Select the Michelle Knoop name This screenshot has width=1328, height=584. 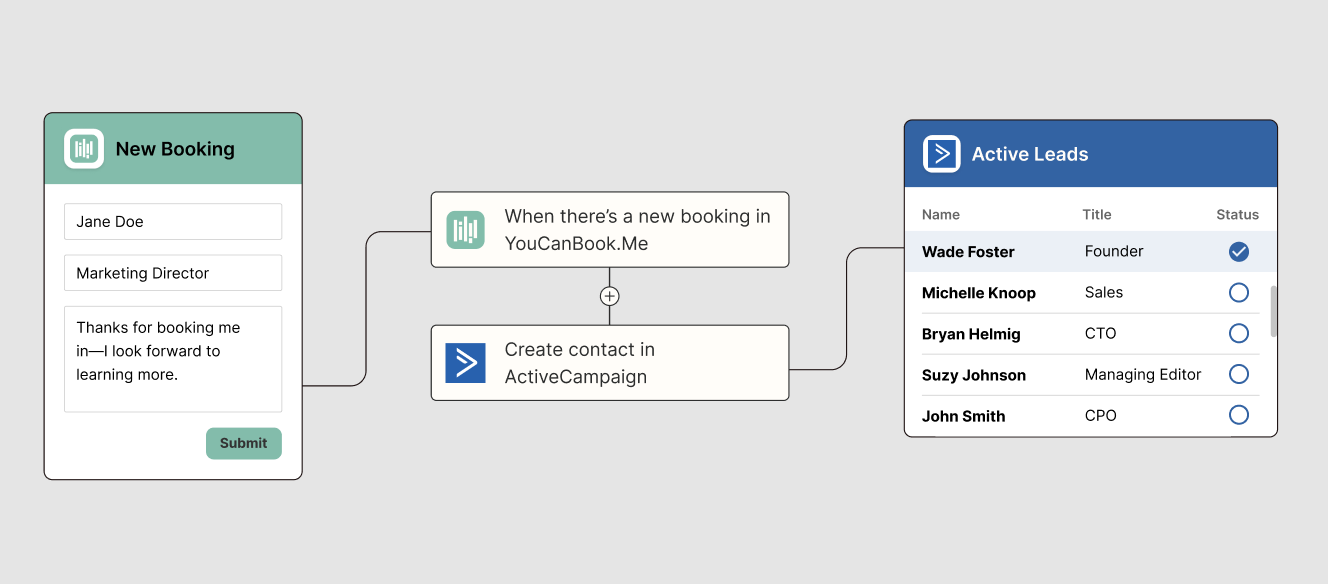tap(979, 293)
